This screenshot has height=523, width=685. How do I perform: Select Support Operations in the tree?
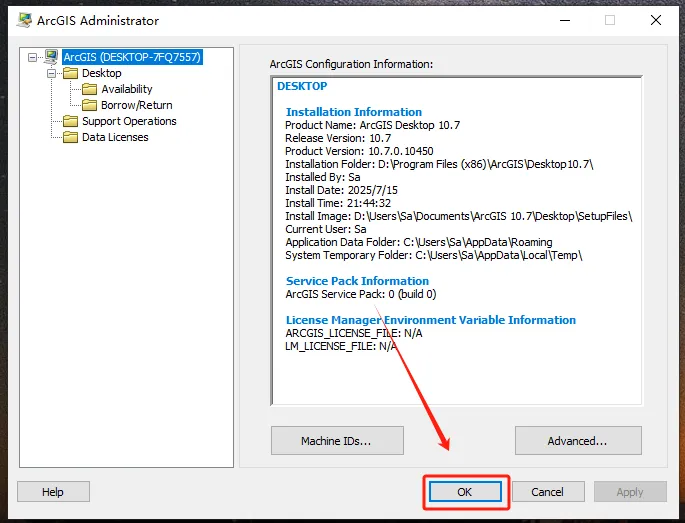click(x=129, y=121)
